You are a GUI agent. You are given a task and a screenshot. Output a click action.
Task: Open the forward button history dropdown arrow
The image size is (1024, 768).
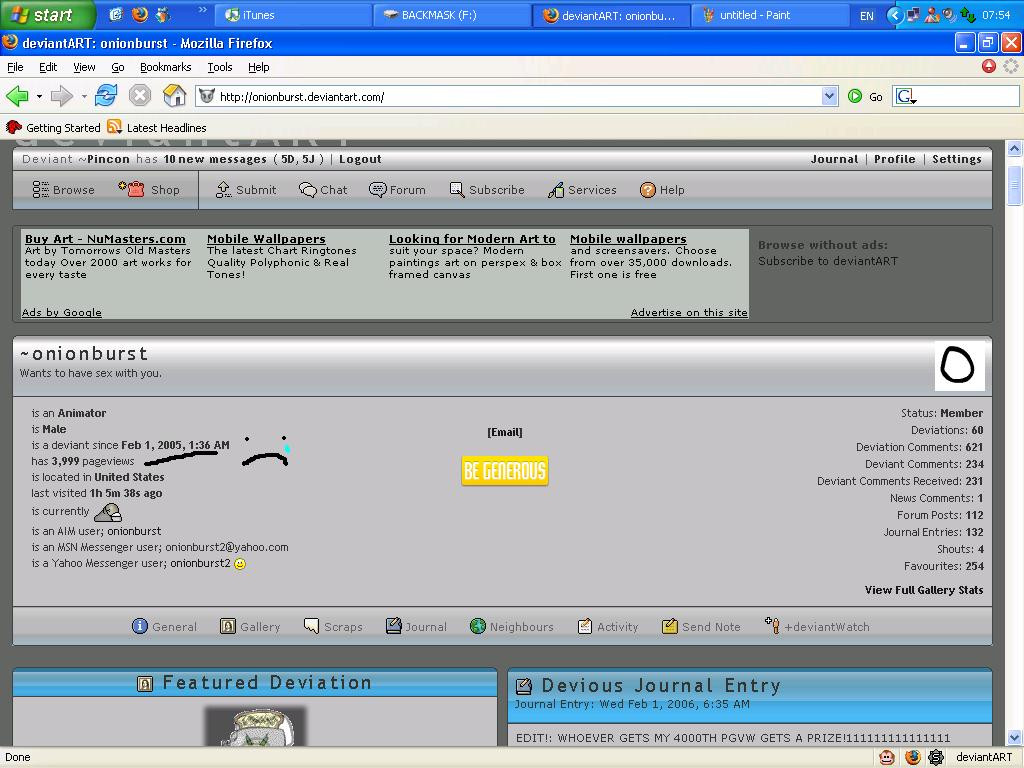click(x=84, y=97)
